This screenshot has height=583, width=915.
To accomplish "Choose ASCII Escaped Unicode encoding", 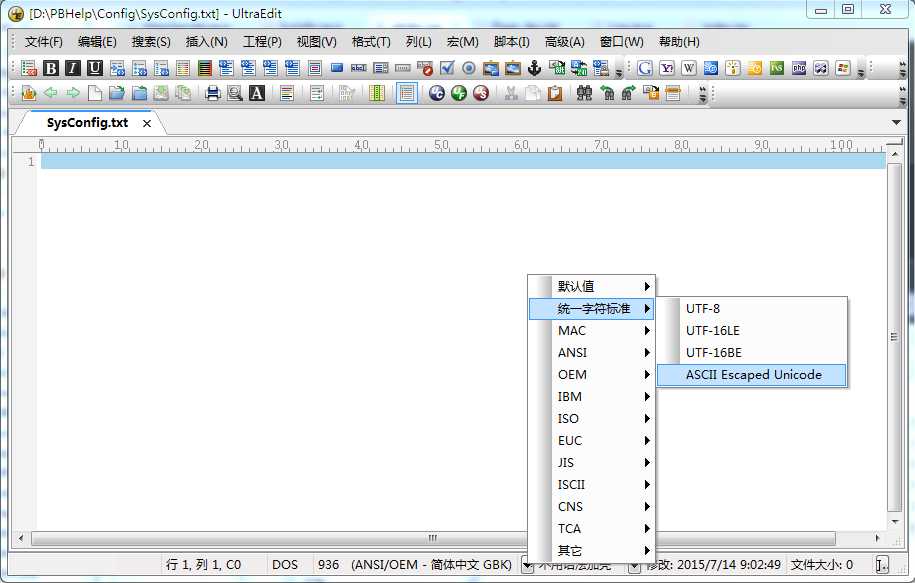I will 752,375.
